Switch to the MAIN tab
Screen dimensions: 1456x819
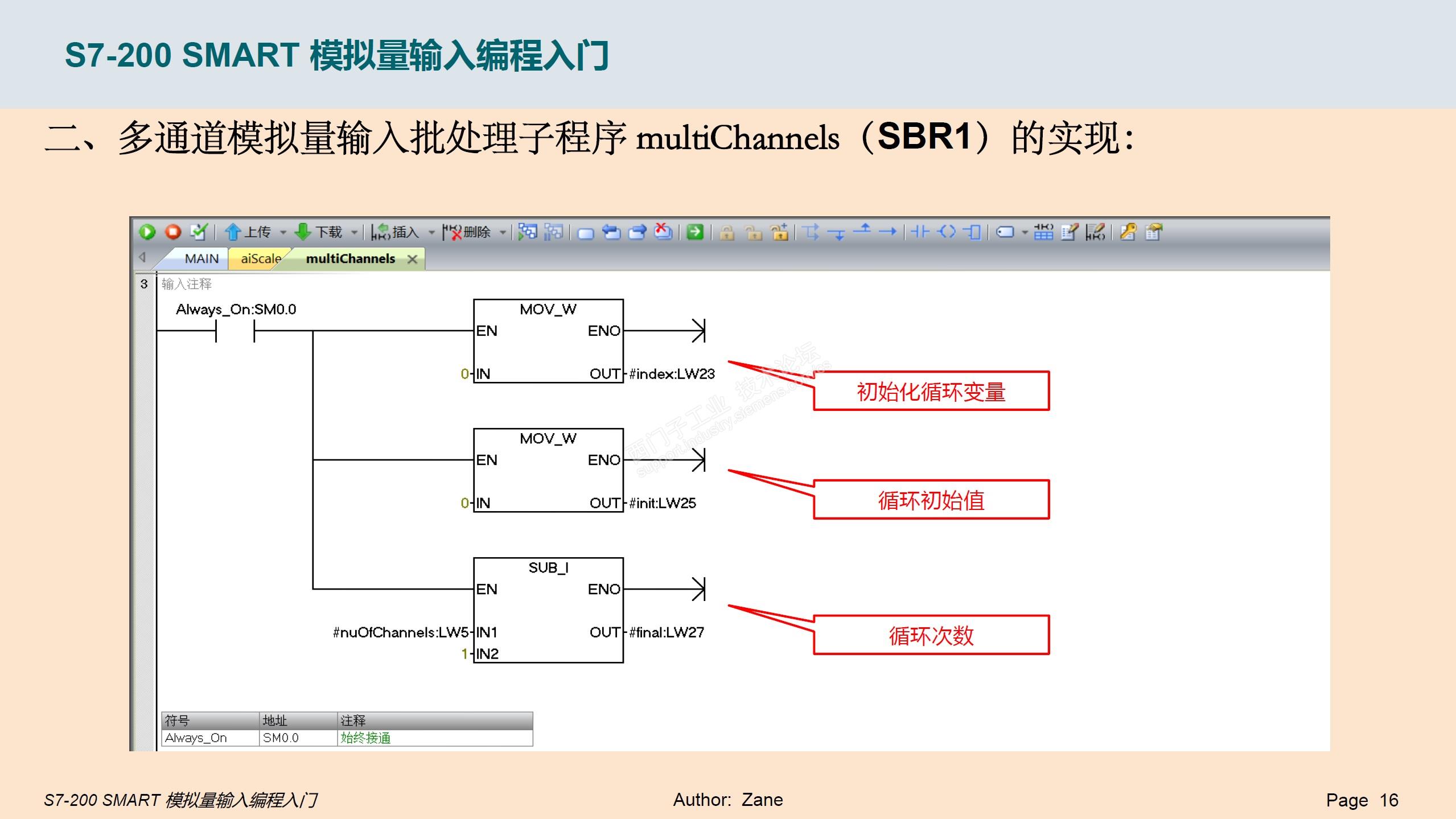coord(201,259)
